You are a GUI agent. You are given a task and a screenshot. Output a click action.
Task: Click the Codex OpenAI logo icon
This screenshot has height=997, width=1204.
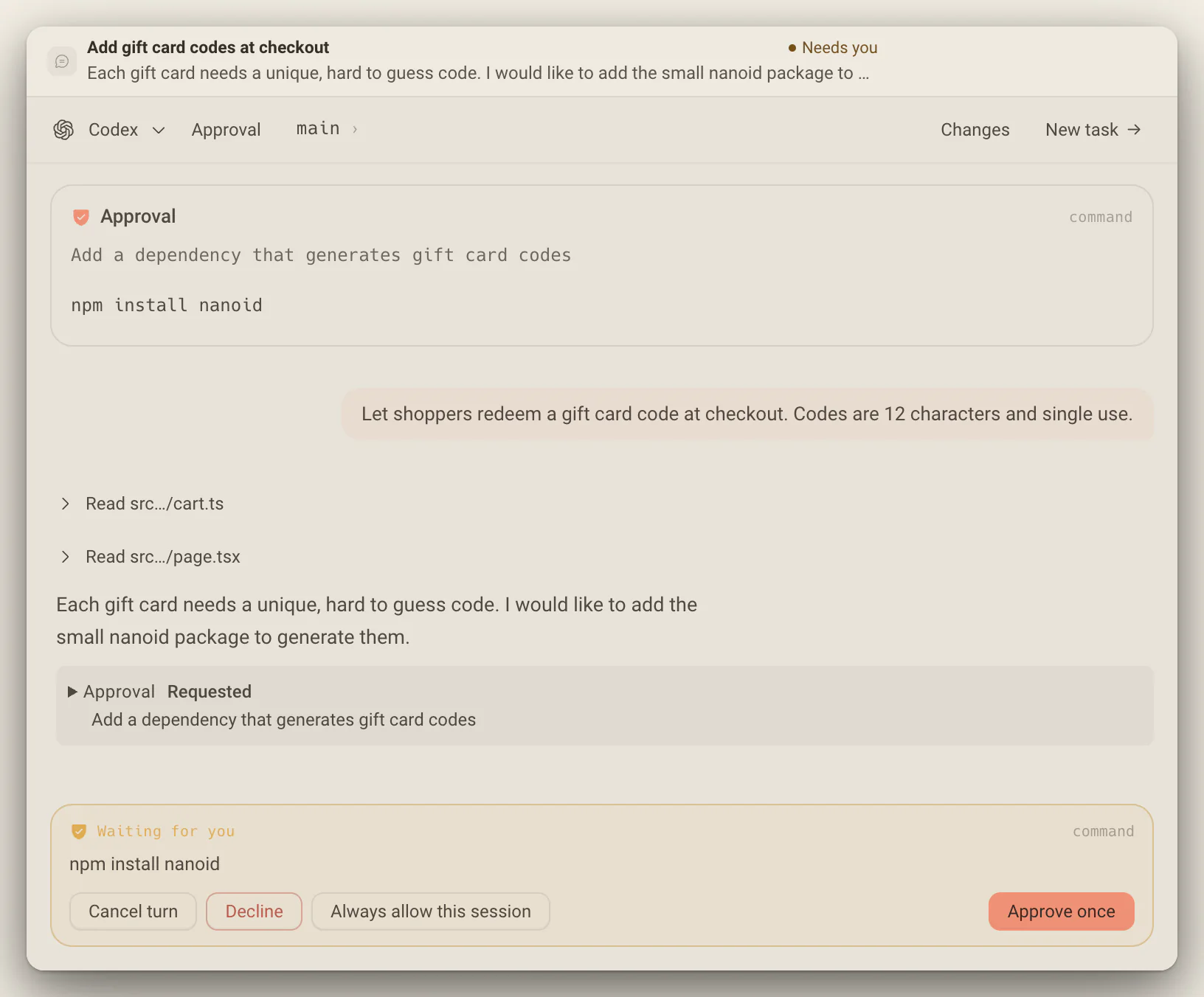click(x=64, y=130)
